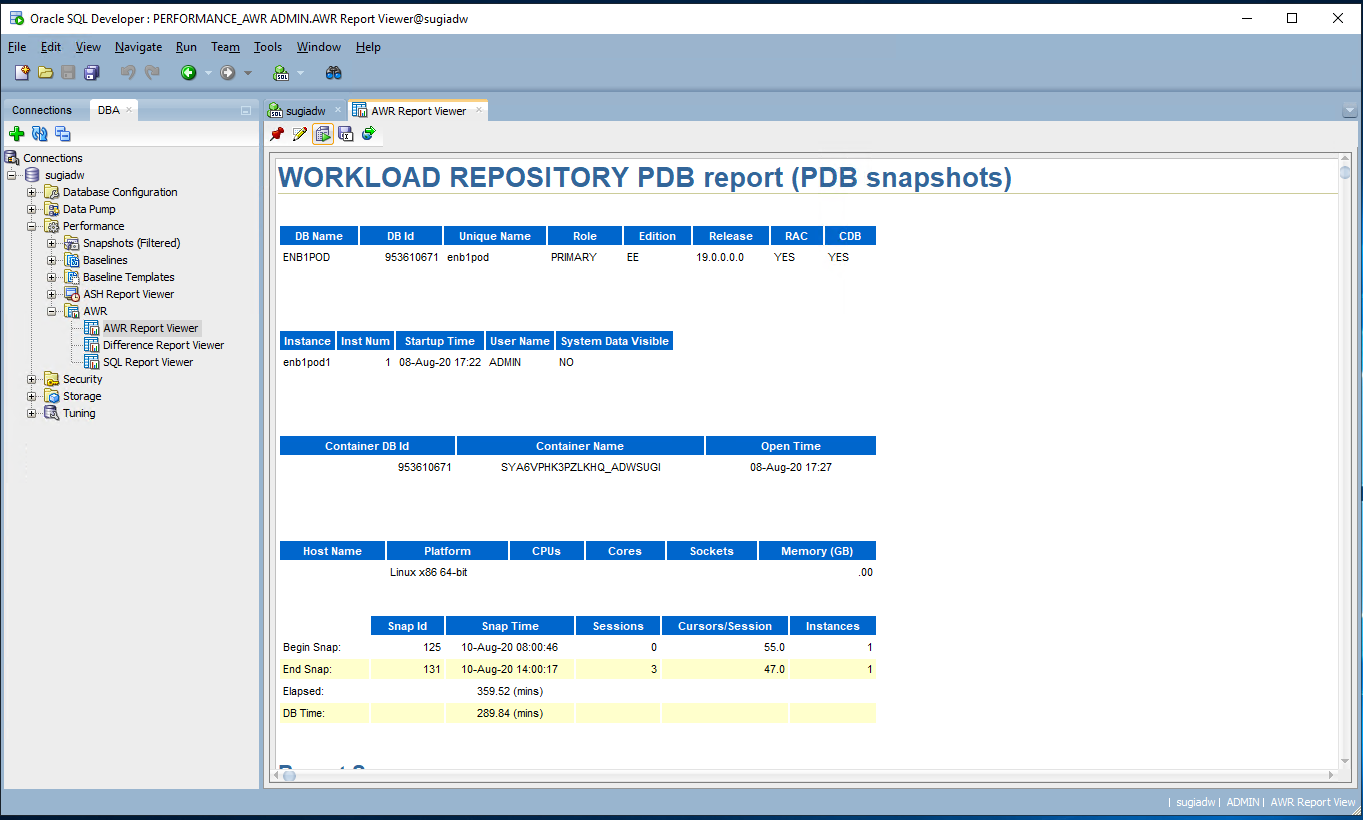Click the red pushpin freeze icon
The width and height of the screenshot is (1363, 820).
(278, 134)
